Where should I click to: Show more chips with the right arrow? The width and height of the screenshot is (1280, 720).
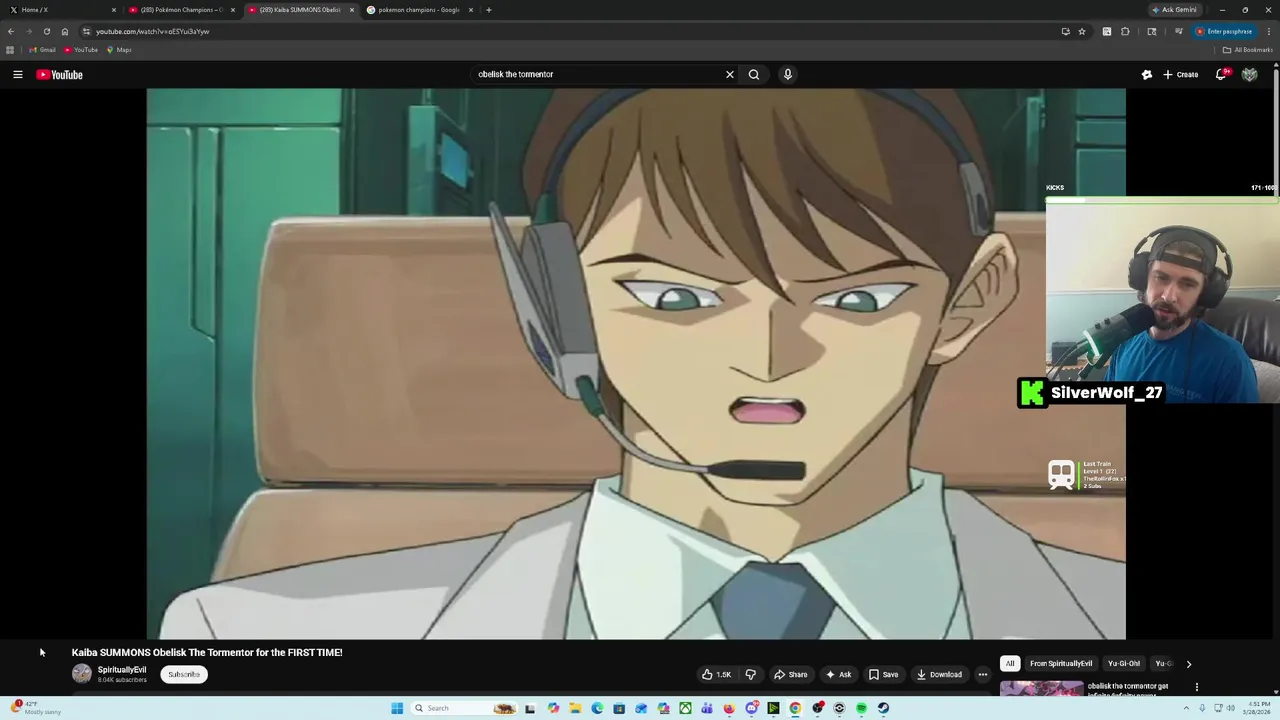coord(1189,663)
